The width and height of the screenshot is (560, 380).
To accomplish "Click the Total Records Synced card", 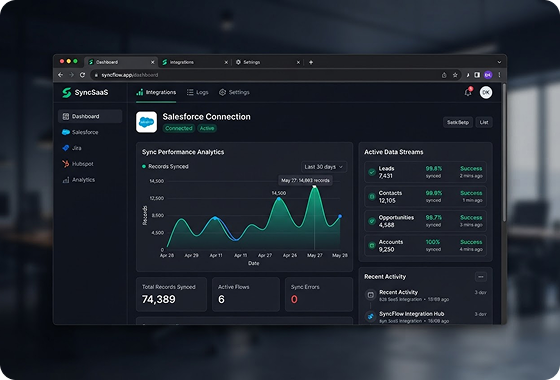I will click(171, 294).
